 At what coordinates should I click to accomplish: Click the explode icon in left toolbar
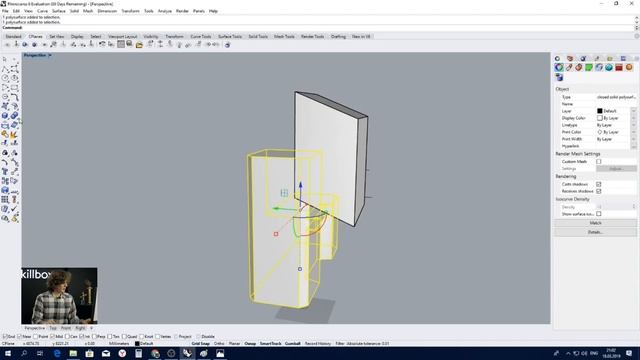pyautogui.click(x=14, y=134)
